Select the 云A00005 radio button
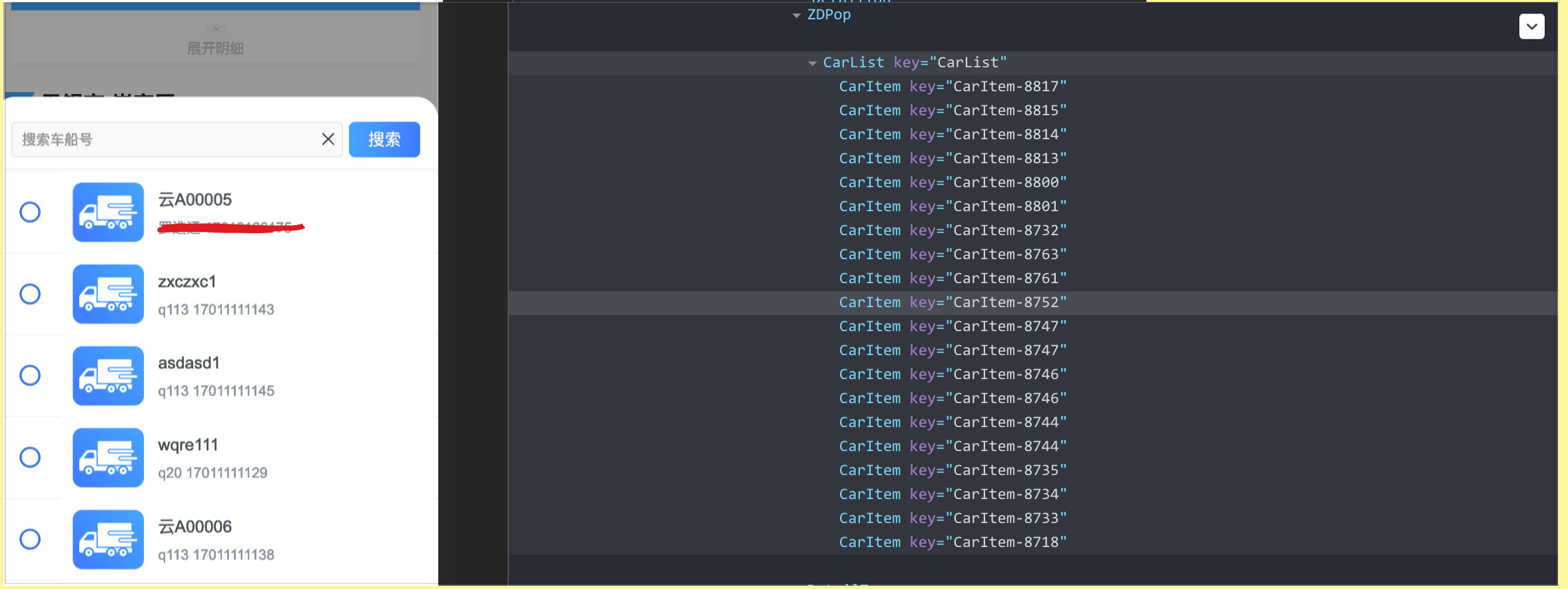This screenshot has height=589, width=1568. [x=30, y=212]
